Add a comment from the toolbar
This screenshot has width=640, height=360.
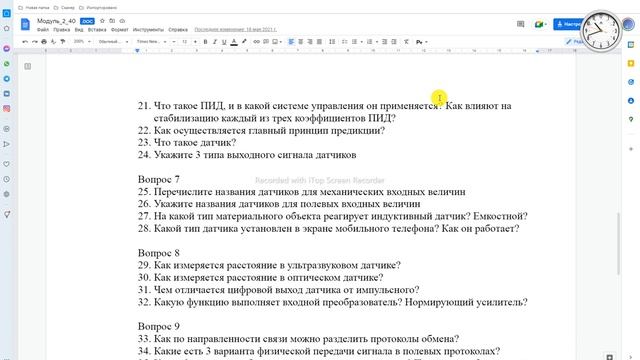[266, 42]
